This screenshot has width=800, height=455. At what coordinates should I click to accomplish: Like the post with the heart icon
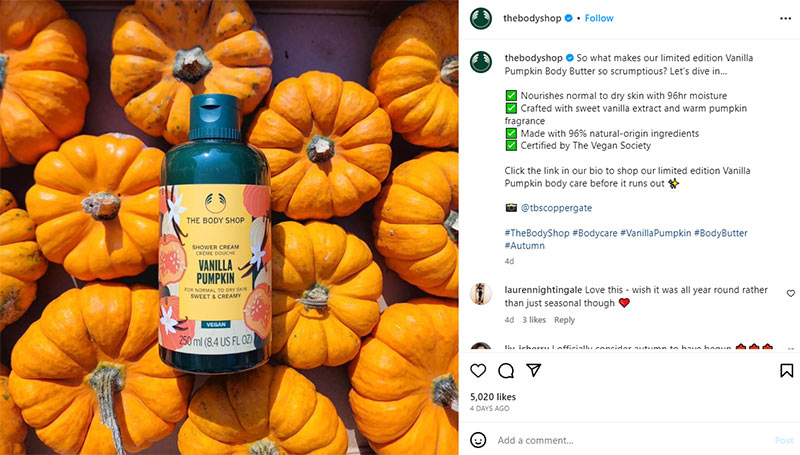click(x=478, y=370)
